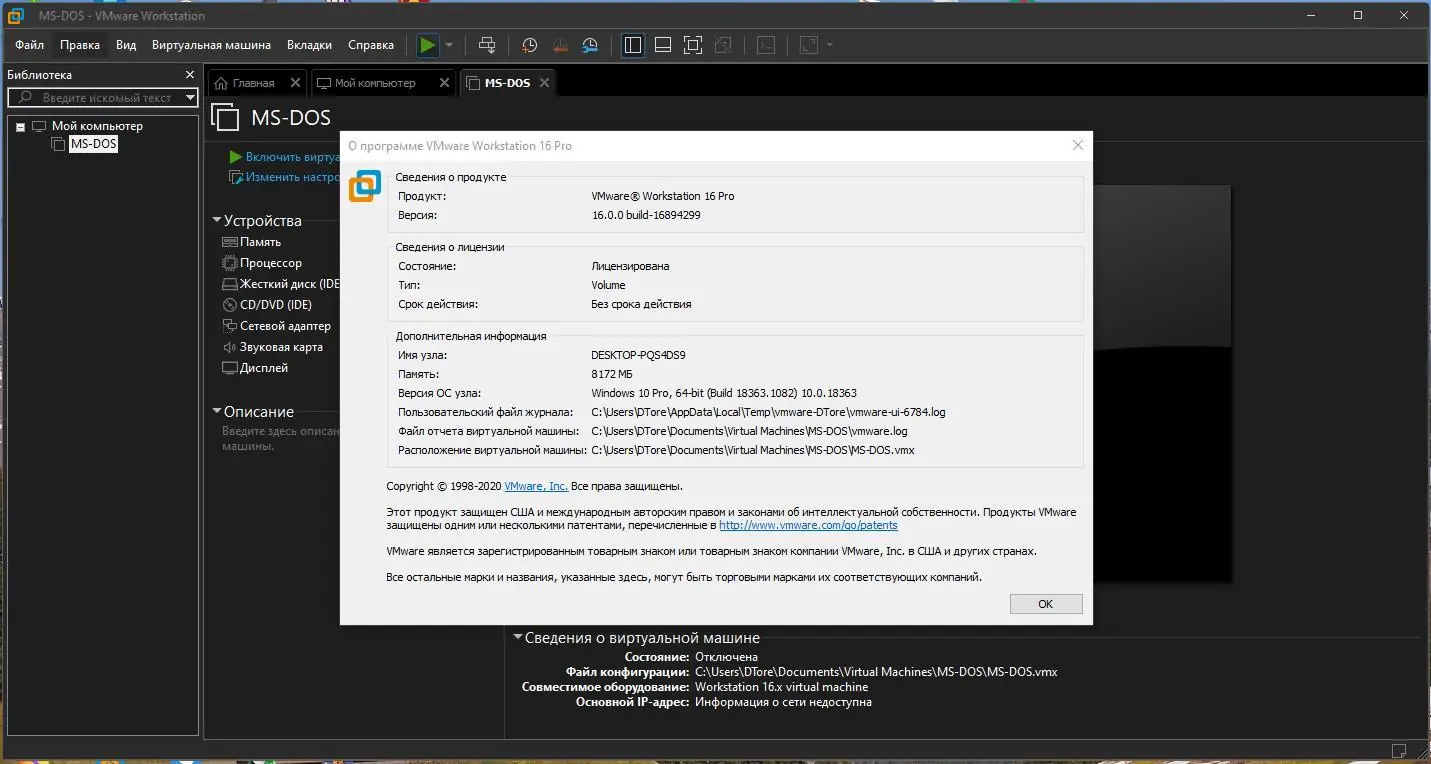Click version text 16.0.0 build-16894299

[x=646, y=215]
